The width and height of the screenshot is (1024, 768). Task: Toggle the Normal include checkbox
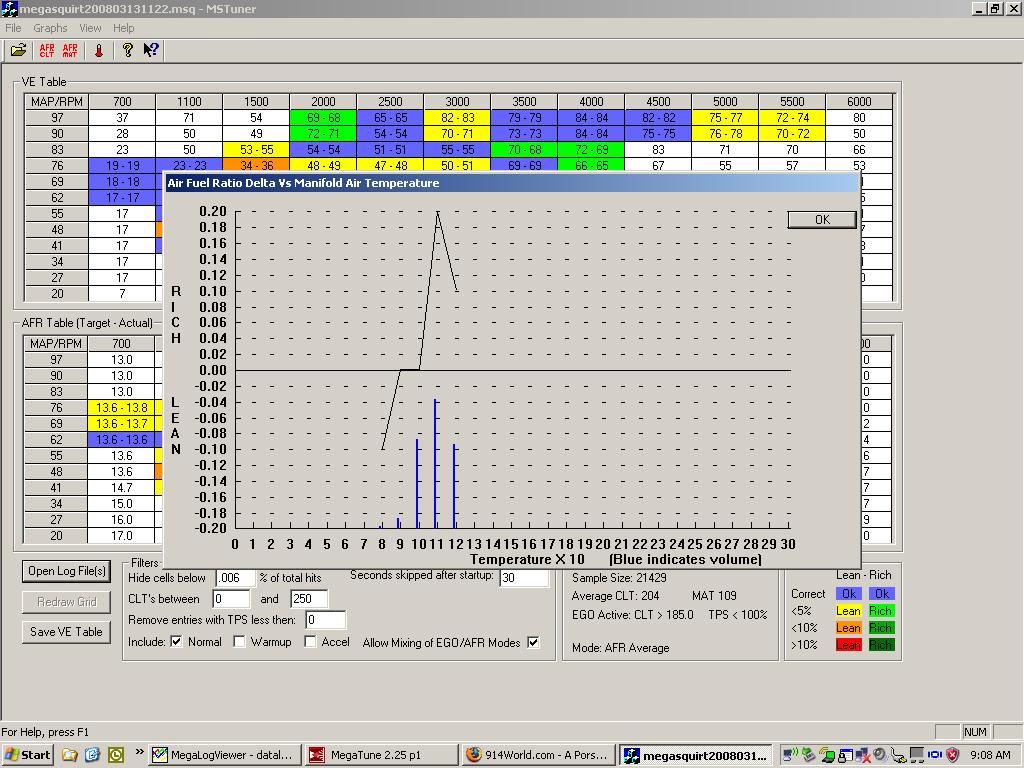(x=176, y=642)
